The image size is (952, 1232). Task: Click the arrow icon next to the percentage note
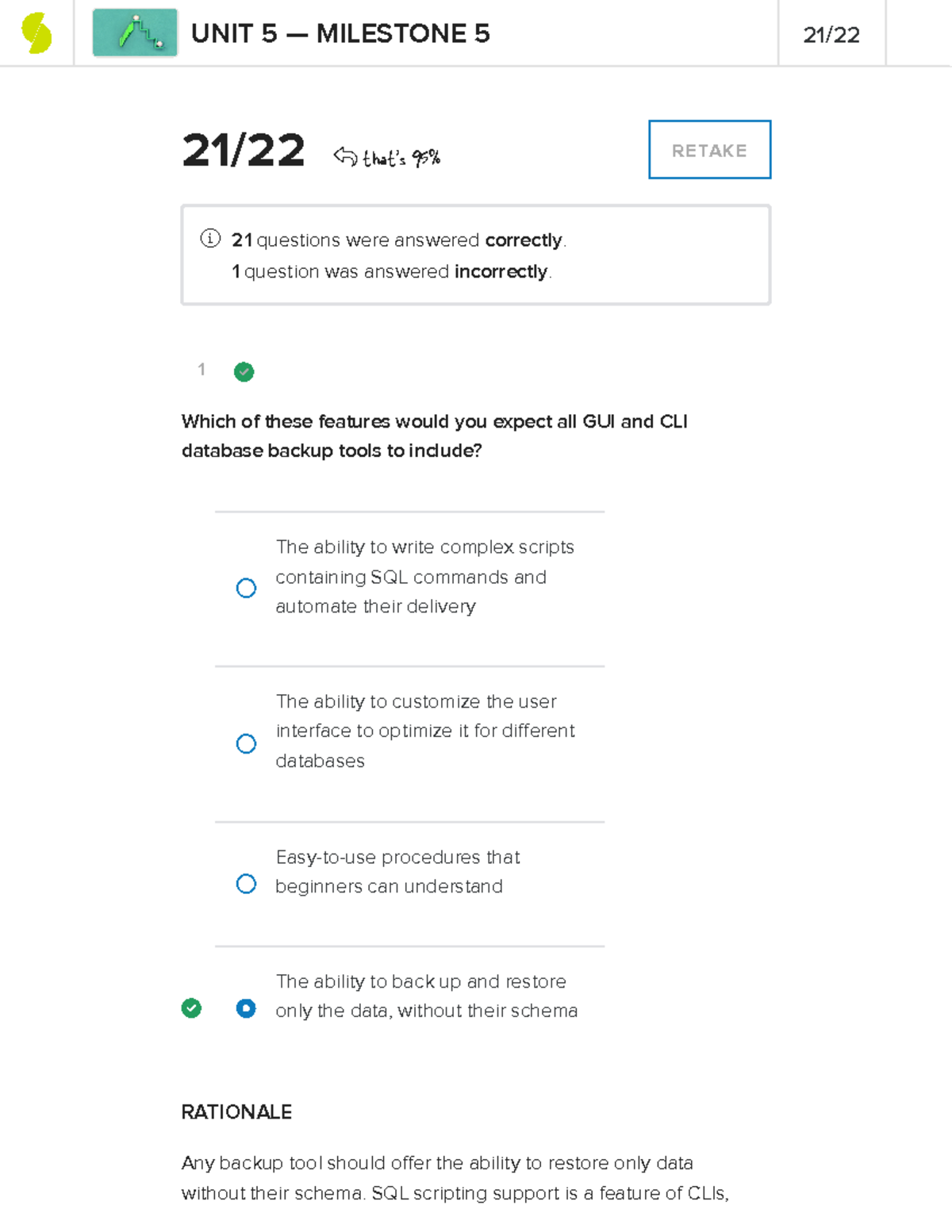(345, 156)
